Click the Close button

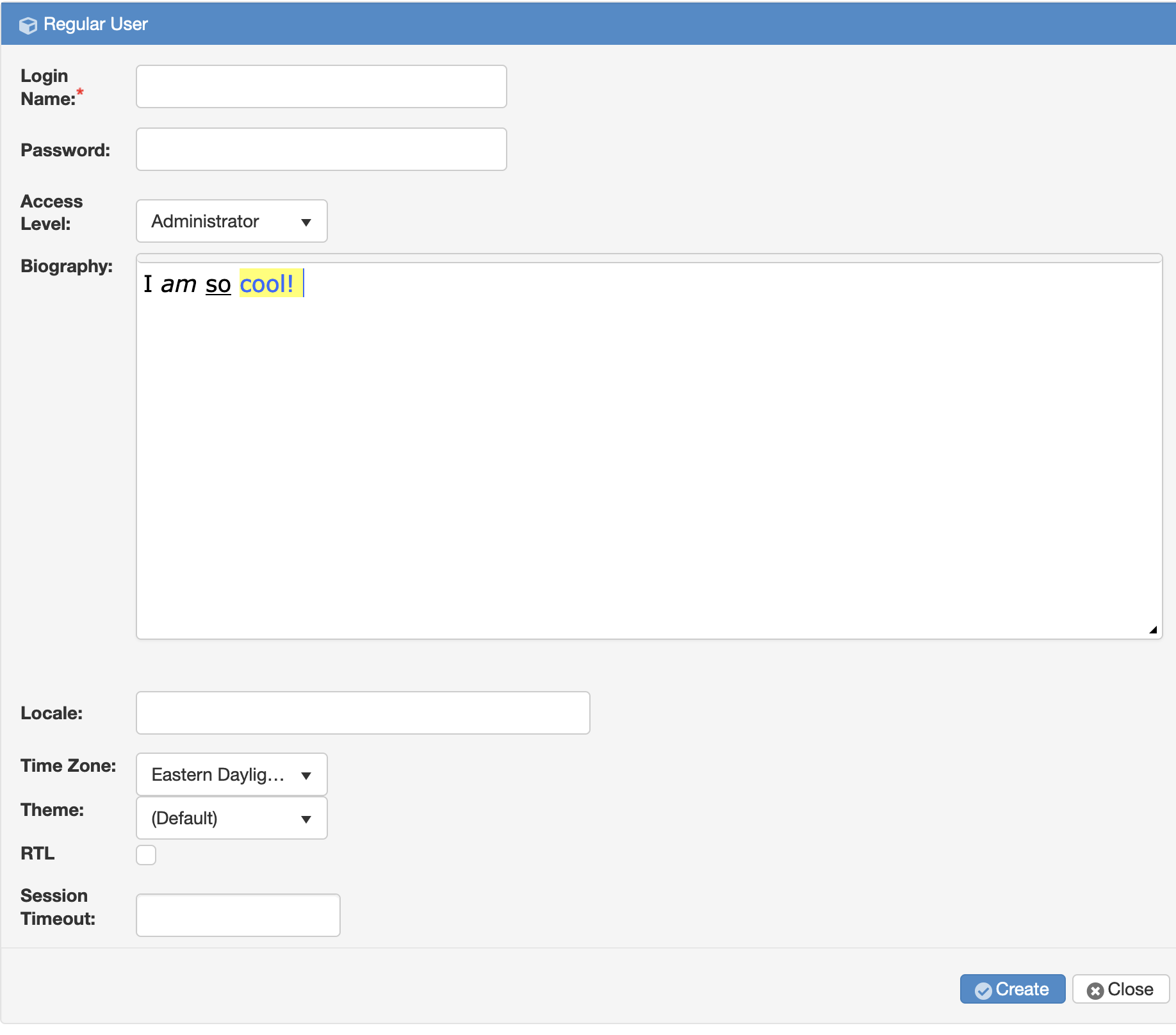pos(1121,989)
